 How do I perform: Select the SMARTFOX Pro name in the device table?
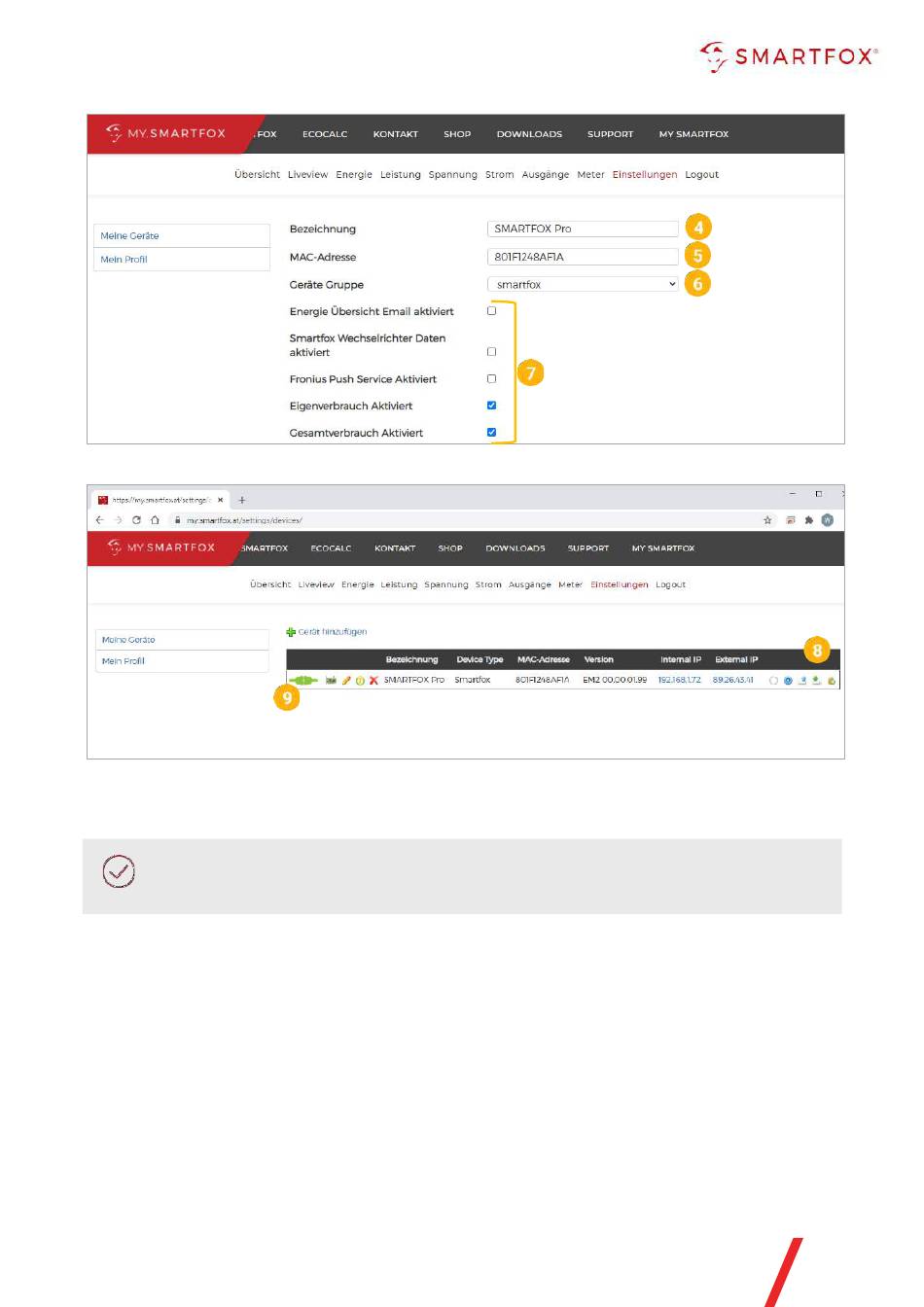[x=414, y=681]
